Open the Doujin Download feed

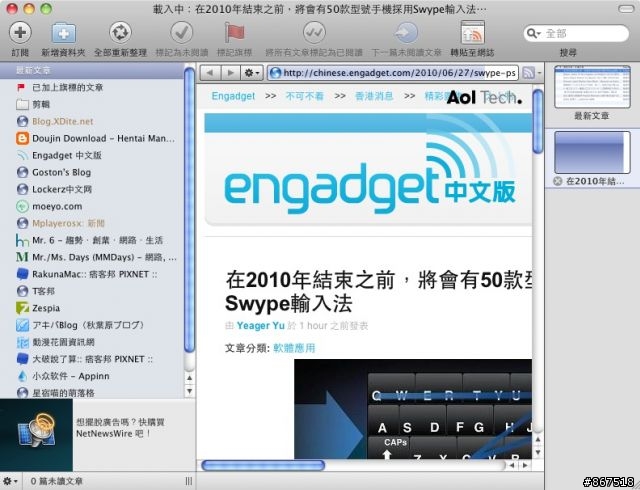coord(92,138)
